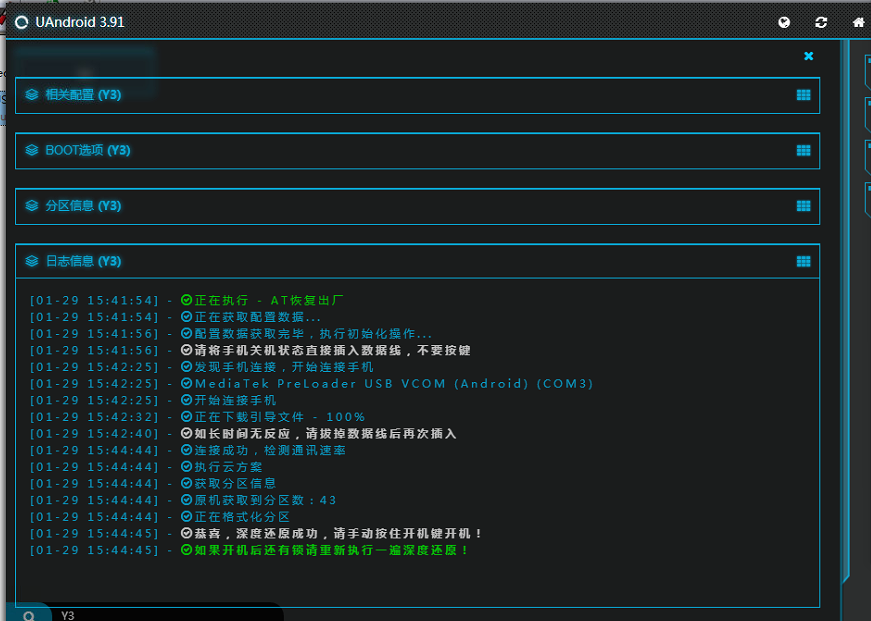Click the layers icon beside 日志信息 (Y3)
Screen dimensions: 871x621
[32, 261]
